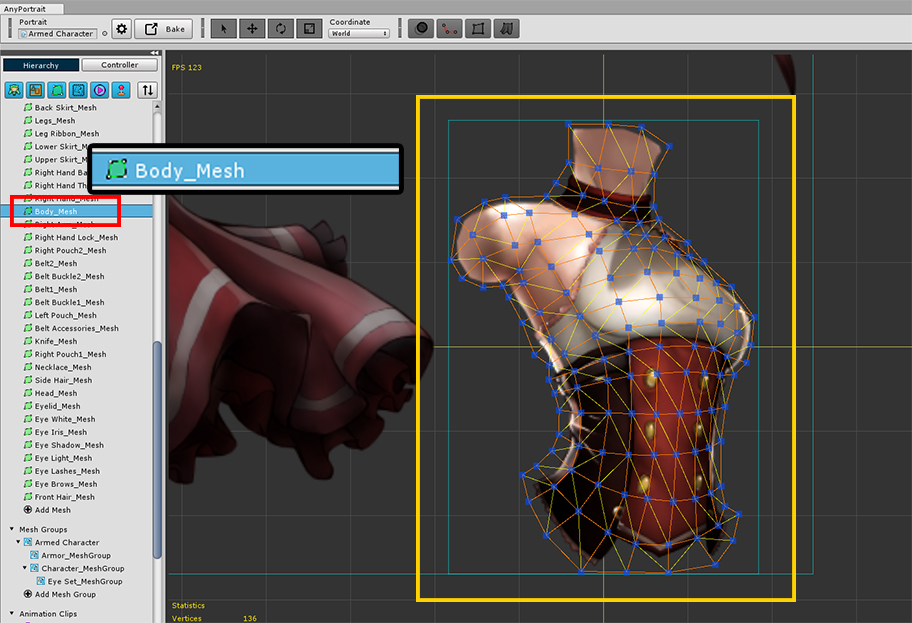
Task: Activate the Scale tool in toolbar
Action: click(309, 29)
